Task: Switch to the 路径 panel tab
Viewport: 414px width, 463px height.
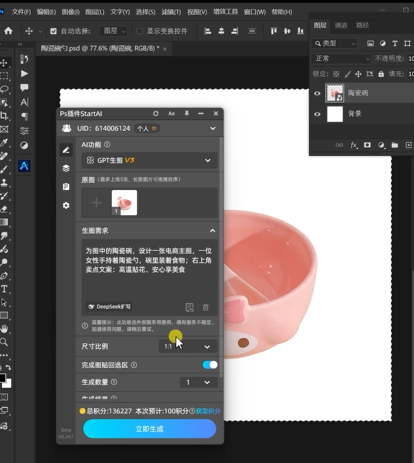Action: [362, 25]
